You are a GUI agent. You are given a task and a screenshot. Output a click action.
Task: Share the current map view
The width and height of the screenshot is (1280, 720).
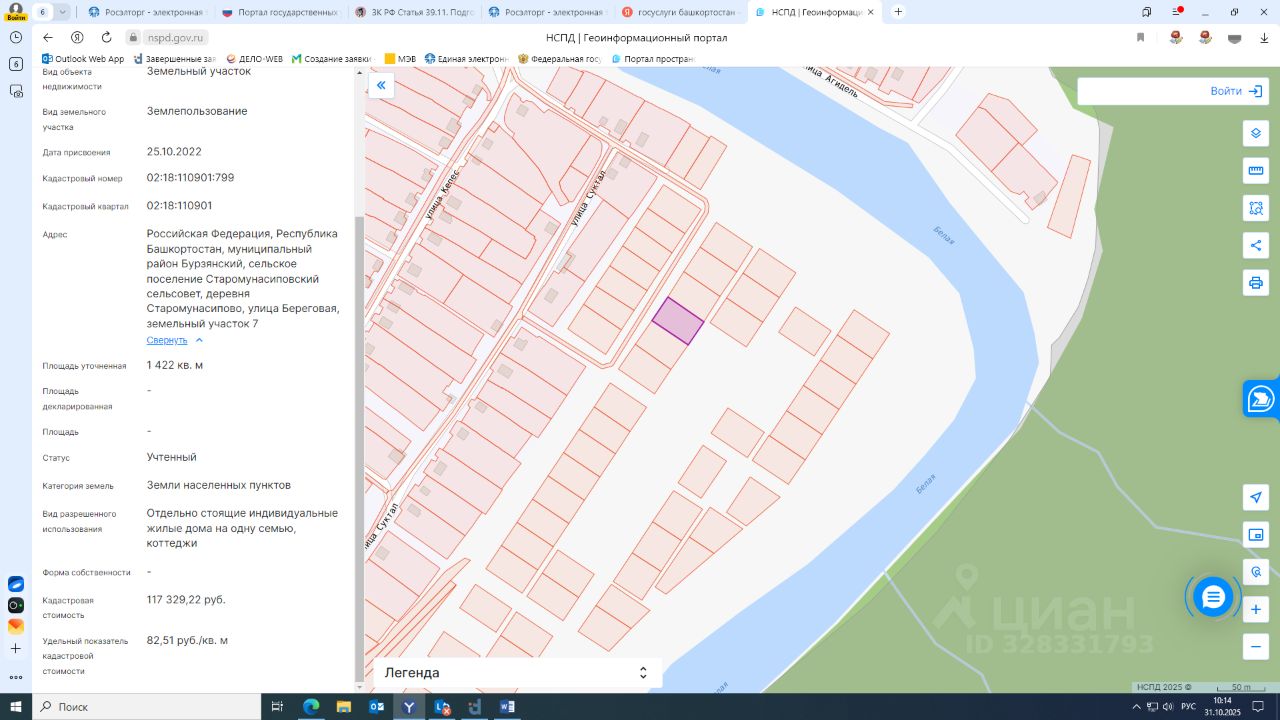tap(1256, 245)
